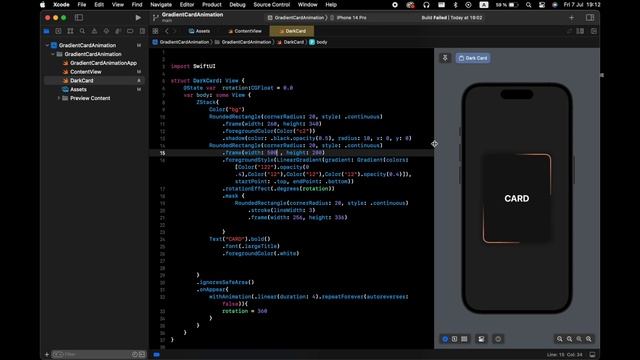The height and width of the screenshot is (360, 640).
Task: Open the preview Variants grid mode
Action: tap(464, 339)
